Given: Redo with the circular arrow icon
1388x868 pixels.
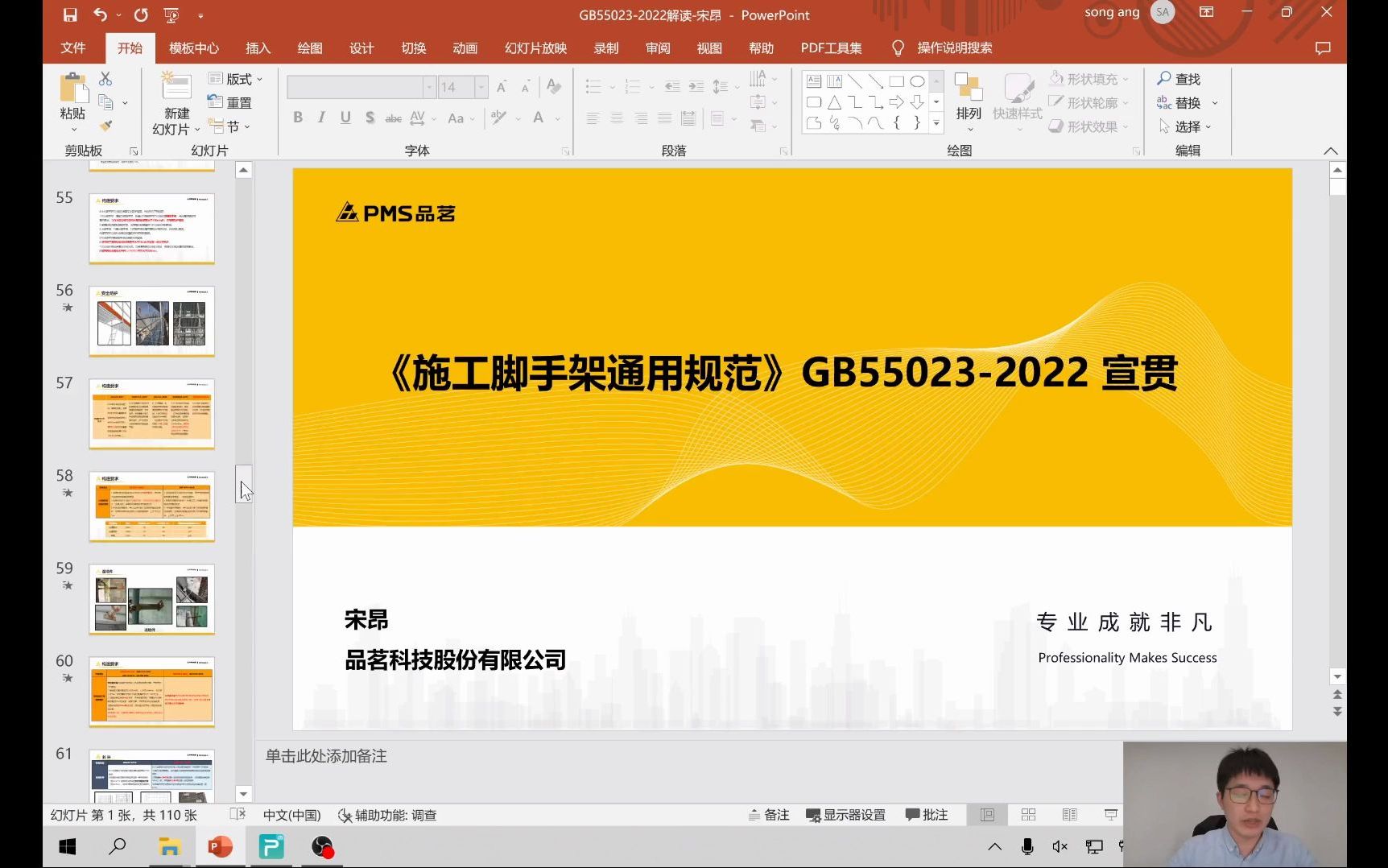Looking at the screenshot, I should coord(141,14).
